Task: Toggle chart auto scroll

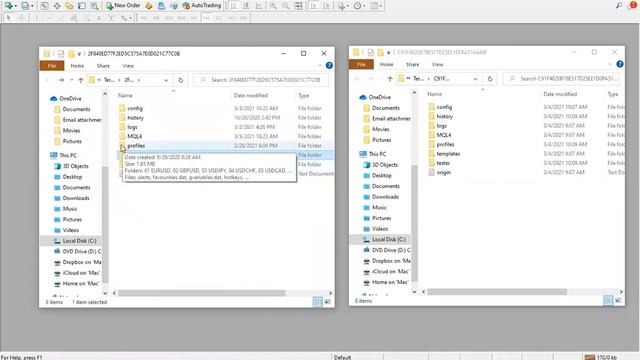Action: tap(313, 6)
